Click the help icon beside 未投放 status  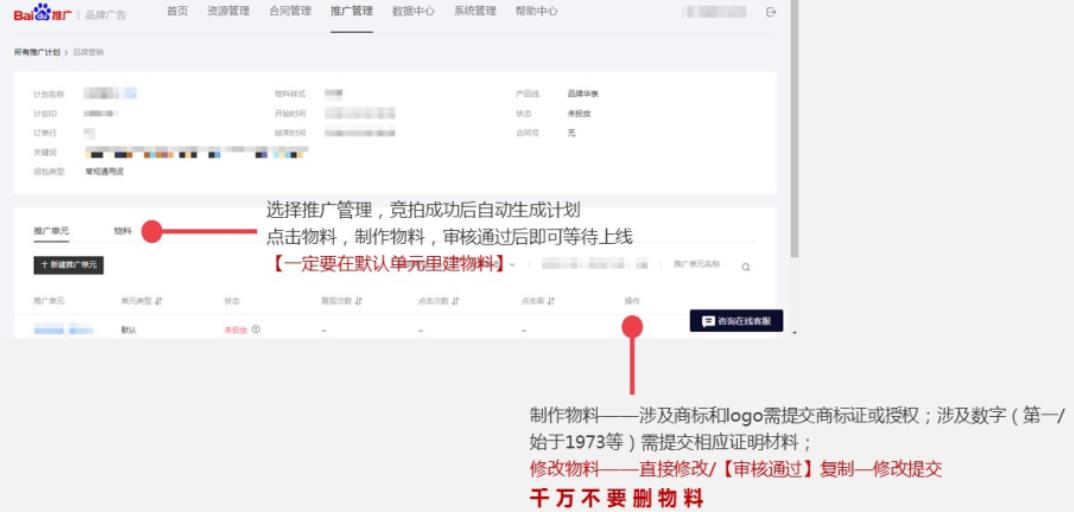(255, 329)
